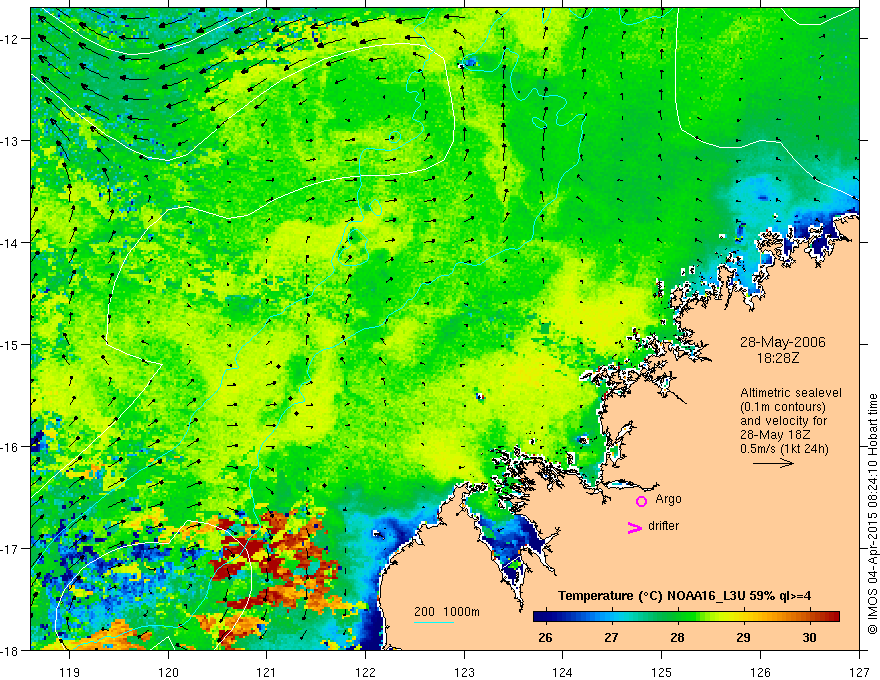Click the 119 longitude axis label
Image resolution: width=880 pixels, height=680 pixels.
point(69,672)
